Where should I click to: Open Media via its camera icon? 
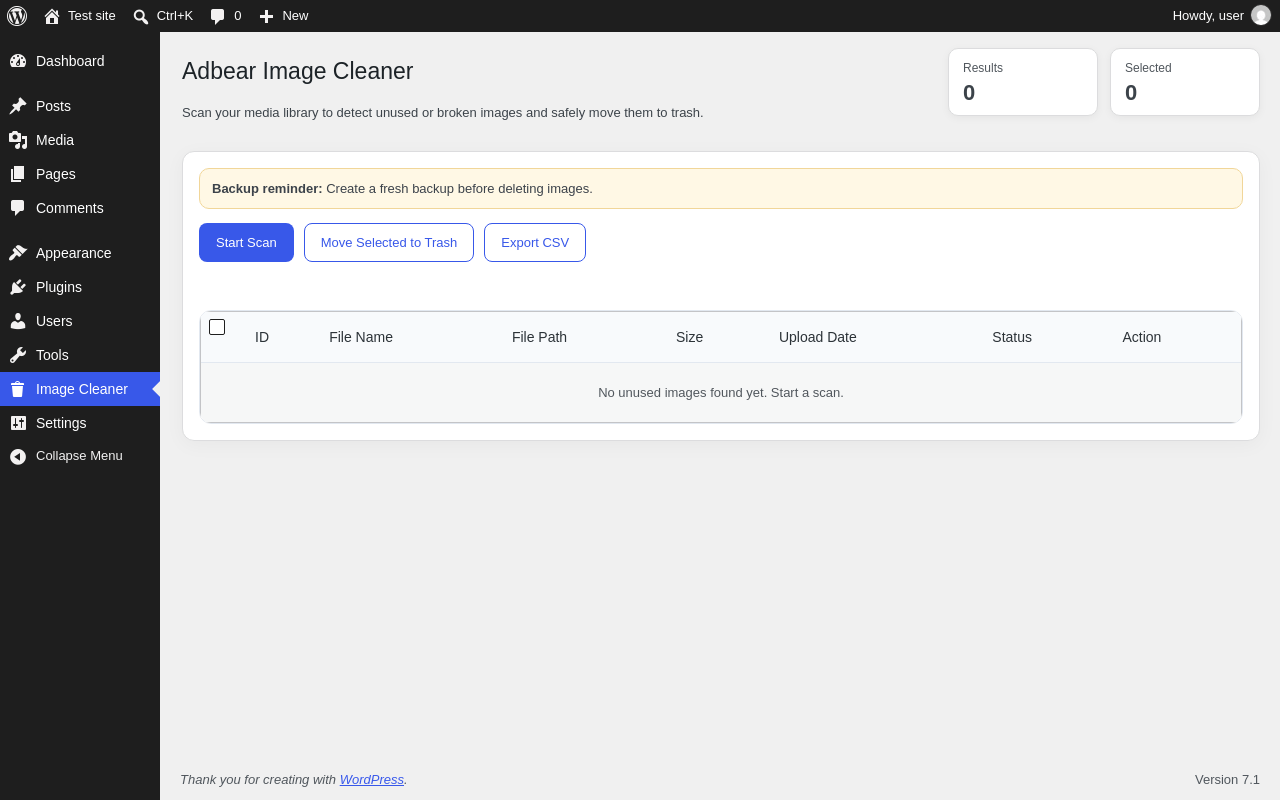click(x=18, y=140)
